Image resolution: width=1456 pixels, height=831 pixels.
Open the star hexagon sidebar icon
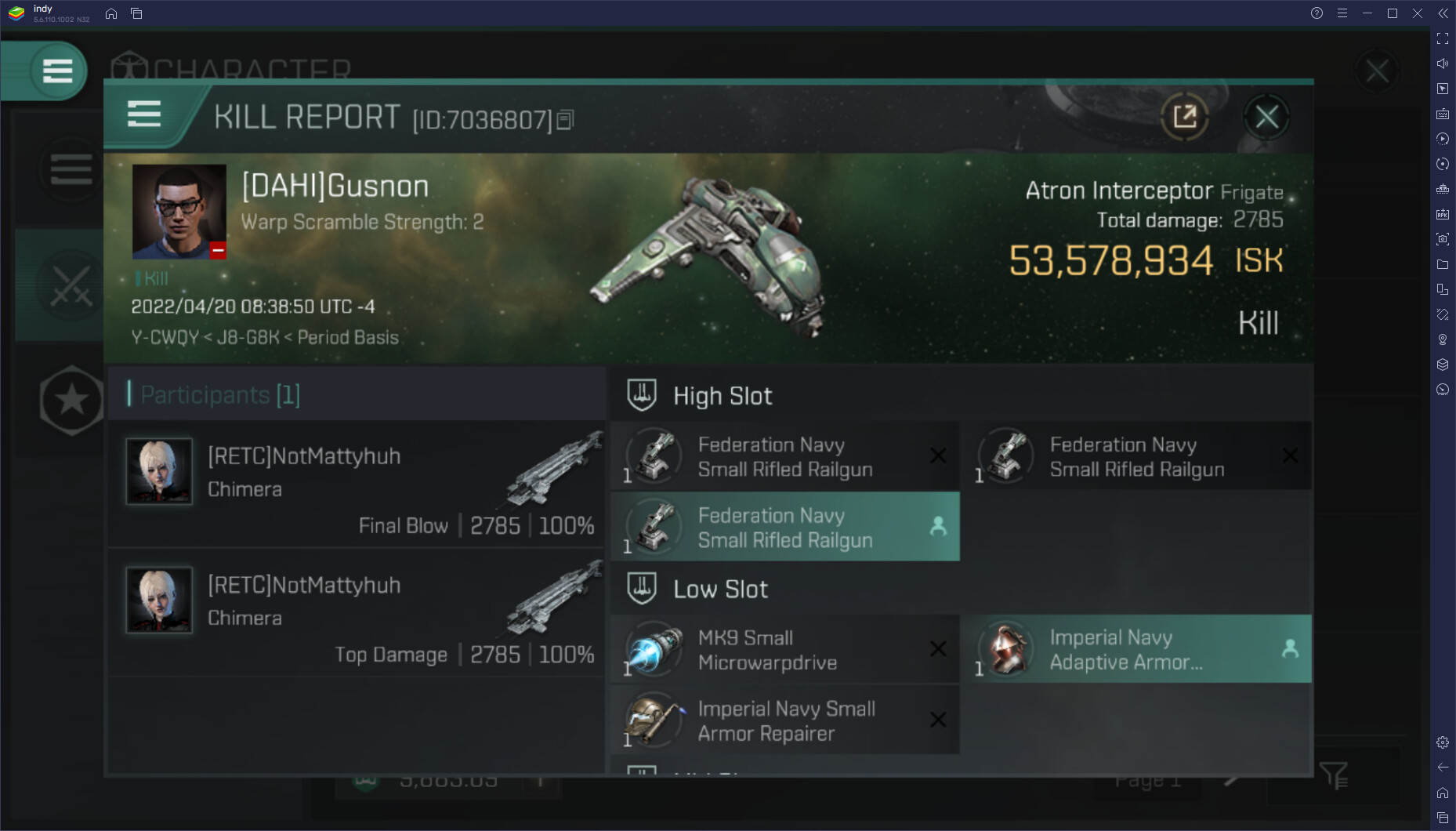(71, 400)
